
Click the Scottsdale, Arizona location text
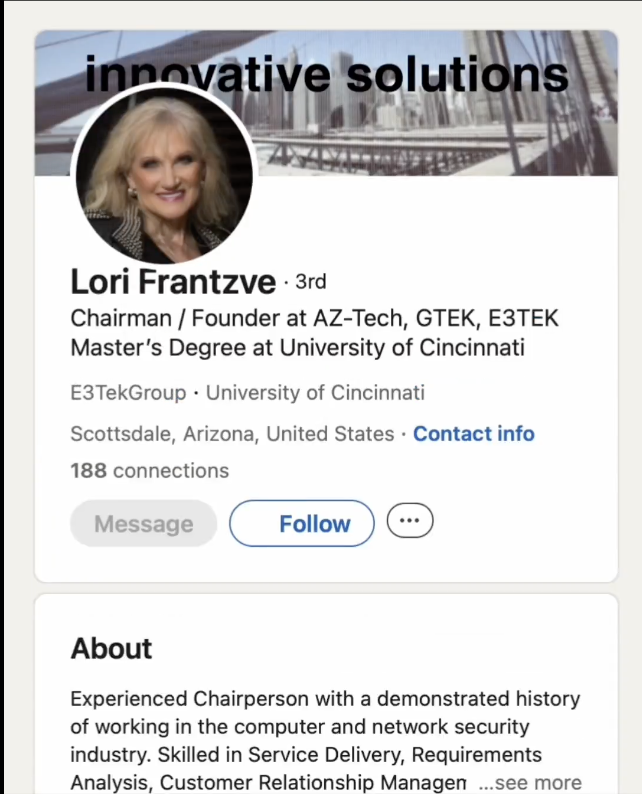click(x=232, y=434)
